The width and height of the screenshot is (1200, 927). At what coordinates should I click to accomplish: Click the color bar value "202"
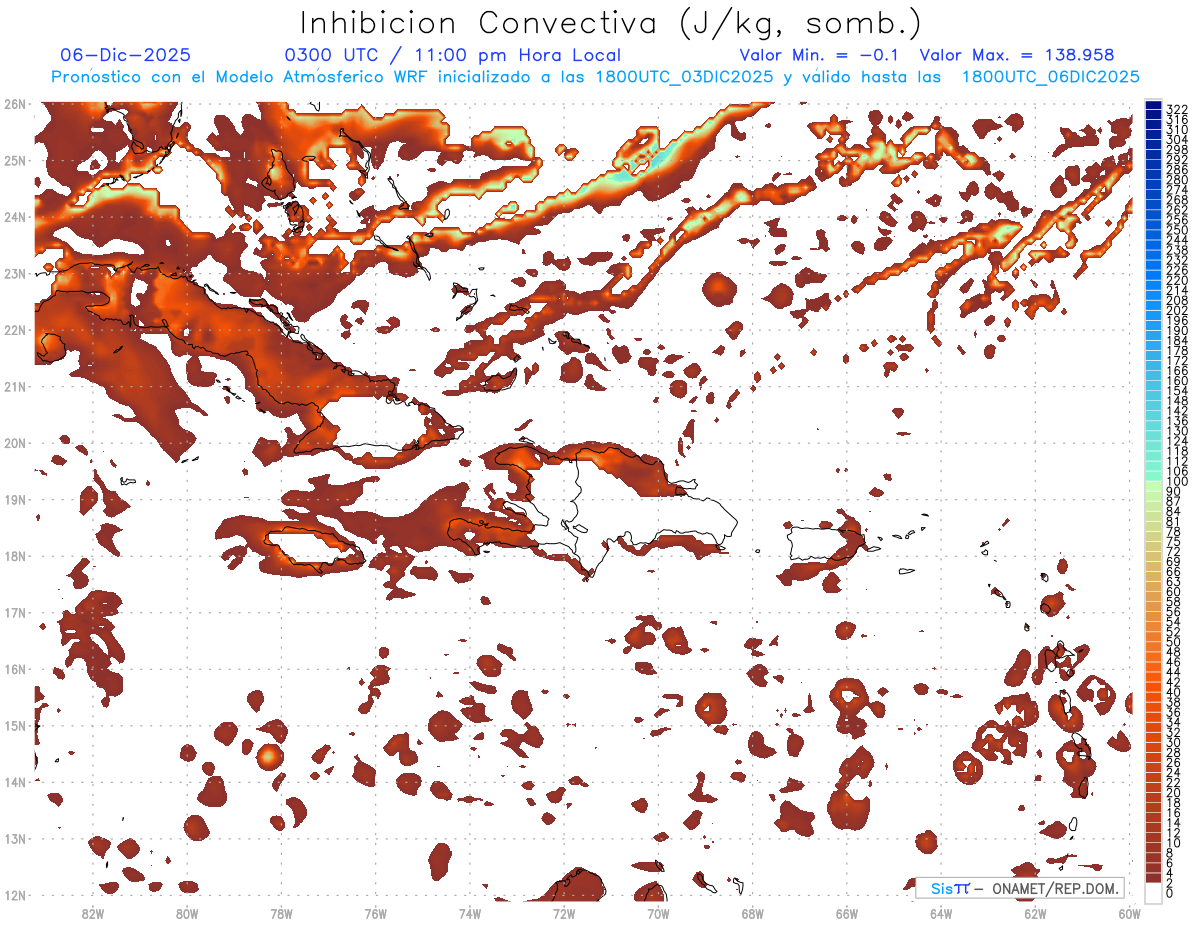click(1176, 310)
